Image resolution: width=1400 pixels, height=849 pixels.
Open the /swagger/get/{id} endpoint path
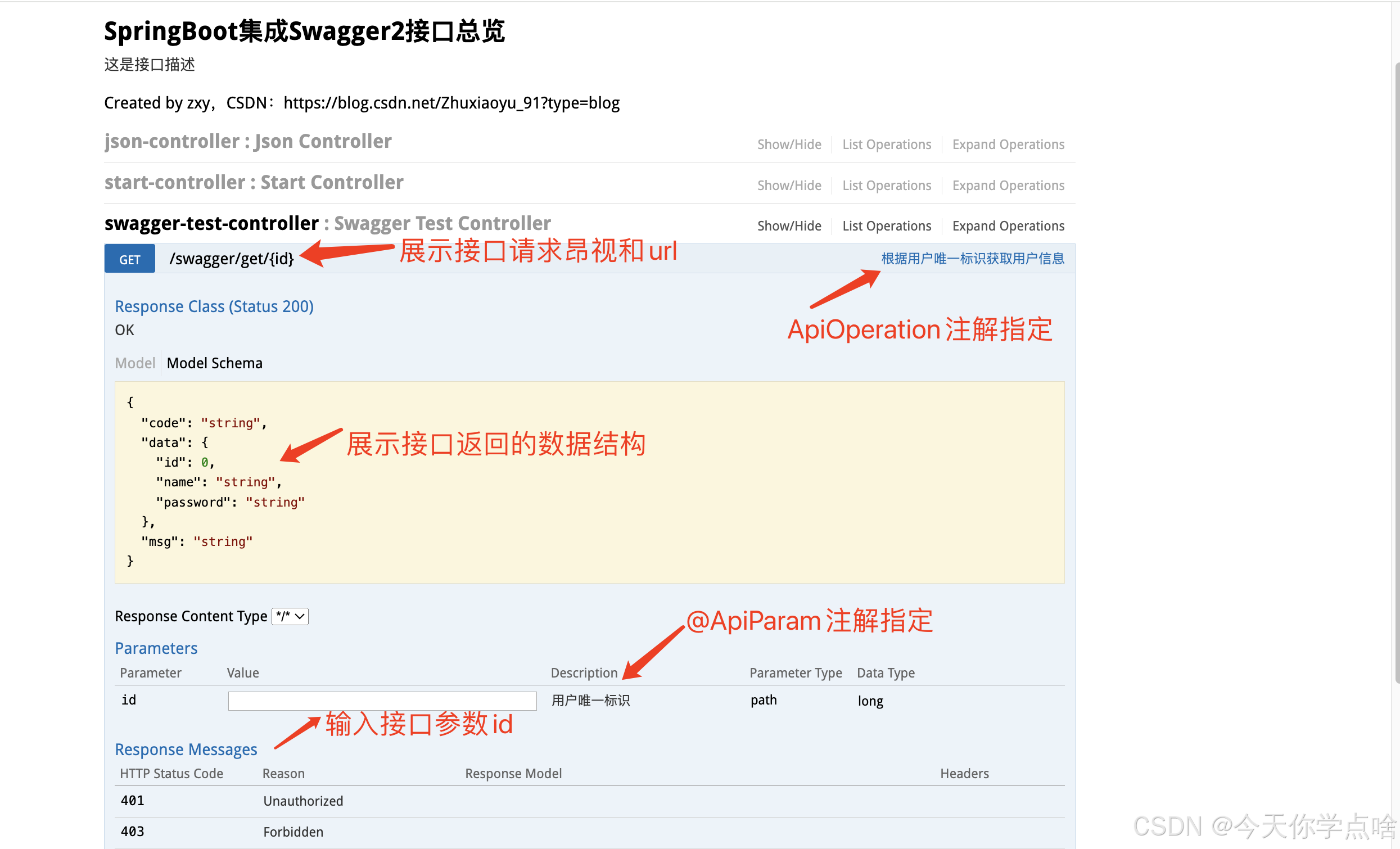(231, 259)
